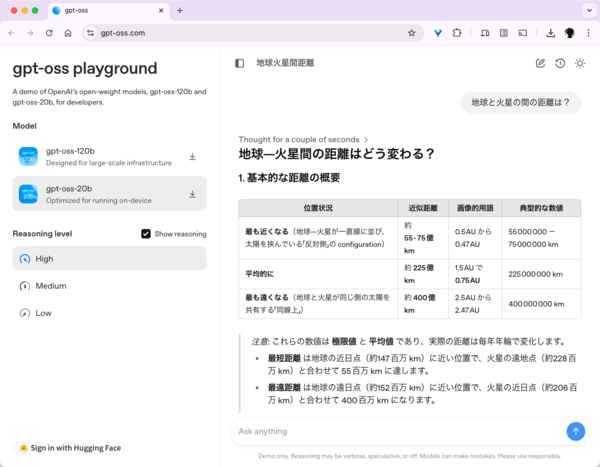Uncheck the Show reasoning checkbox

[146, 234]
